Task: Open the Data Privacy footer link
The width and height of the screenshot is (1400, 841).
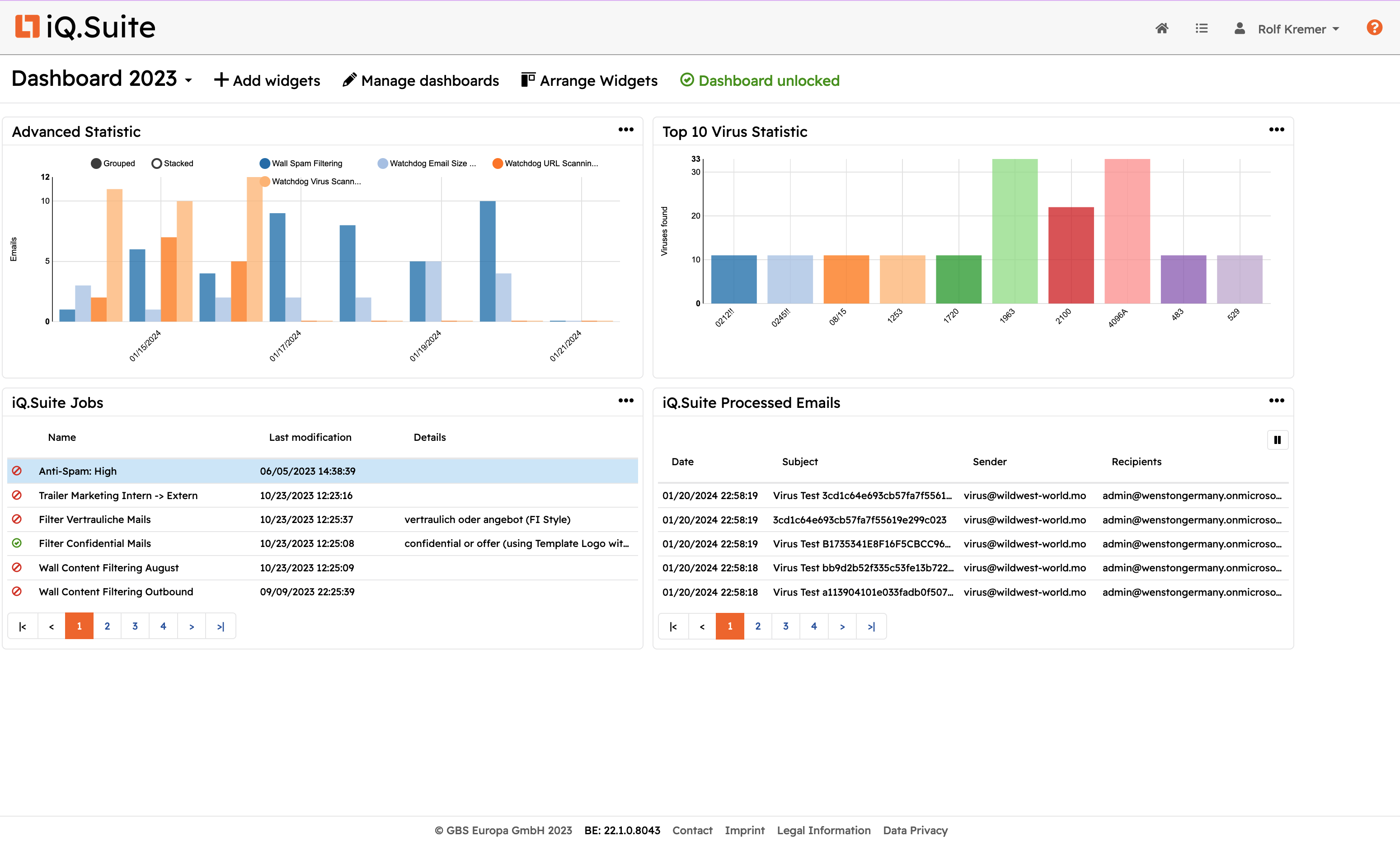Action: click(x=915, y=830)
